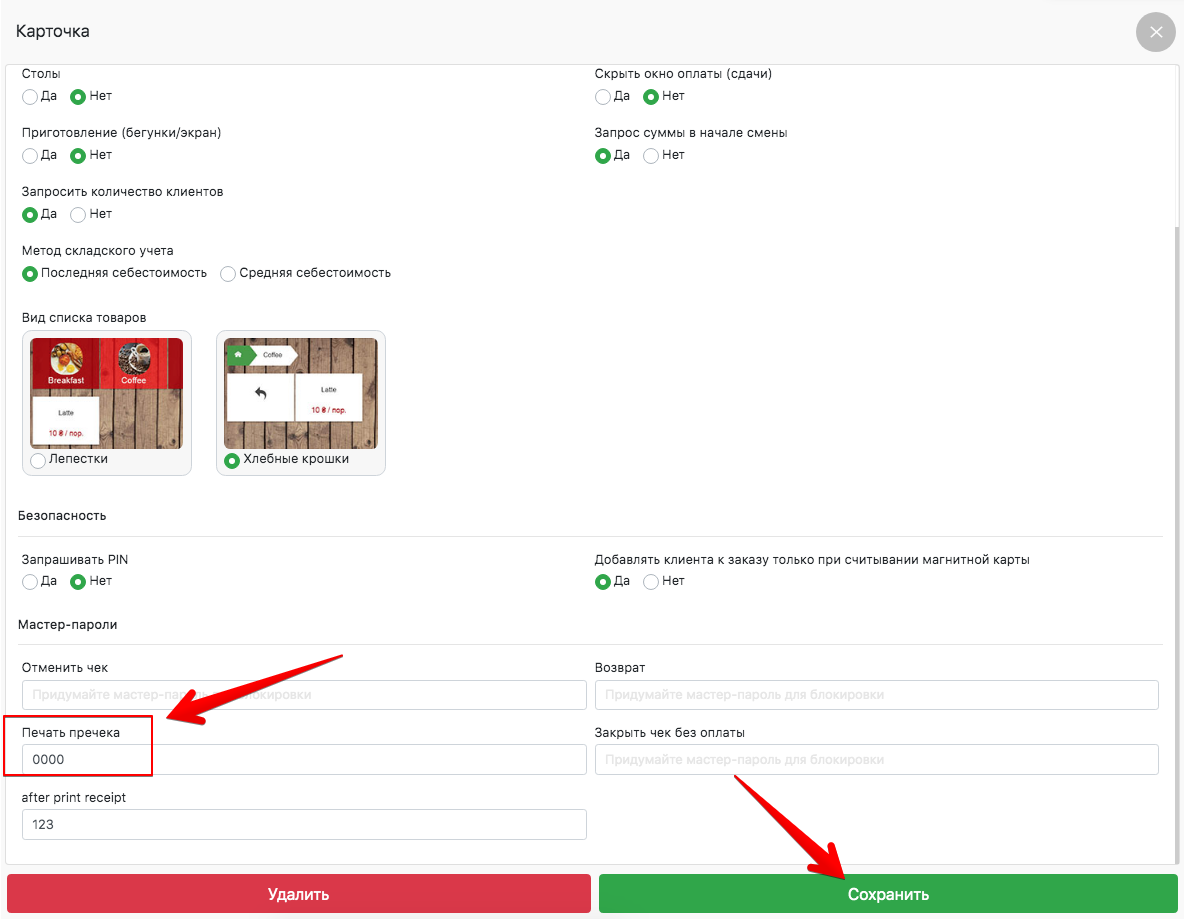The height and width of the screenshot is (919, 1184).
Task: Select the Лепестки radio button
Action: pos(38,460)
